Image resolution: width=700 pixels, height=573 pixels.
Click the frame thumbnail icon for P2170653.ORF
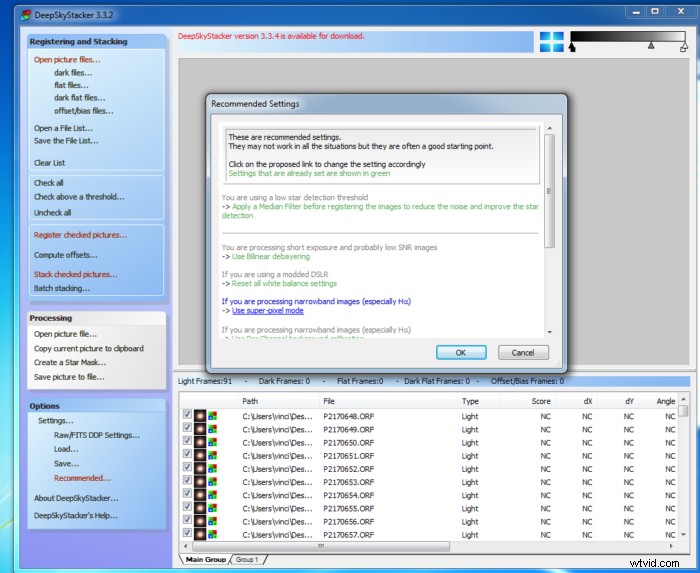[x=200, y=482]
